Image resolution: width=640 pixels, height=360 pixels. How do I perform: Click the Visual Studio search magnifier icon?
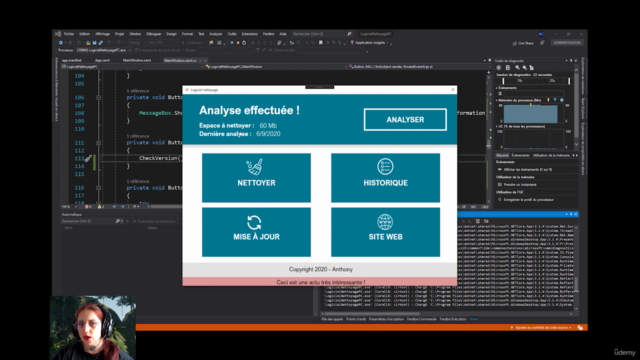click(x=349, y=34)
